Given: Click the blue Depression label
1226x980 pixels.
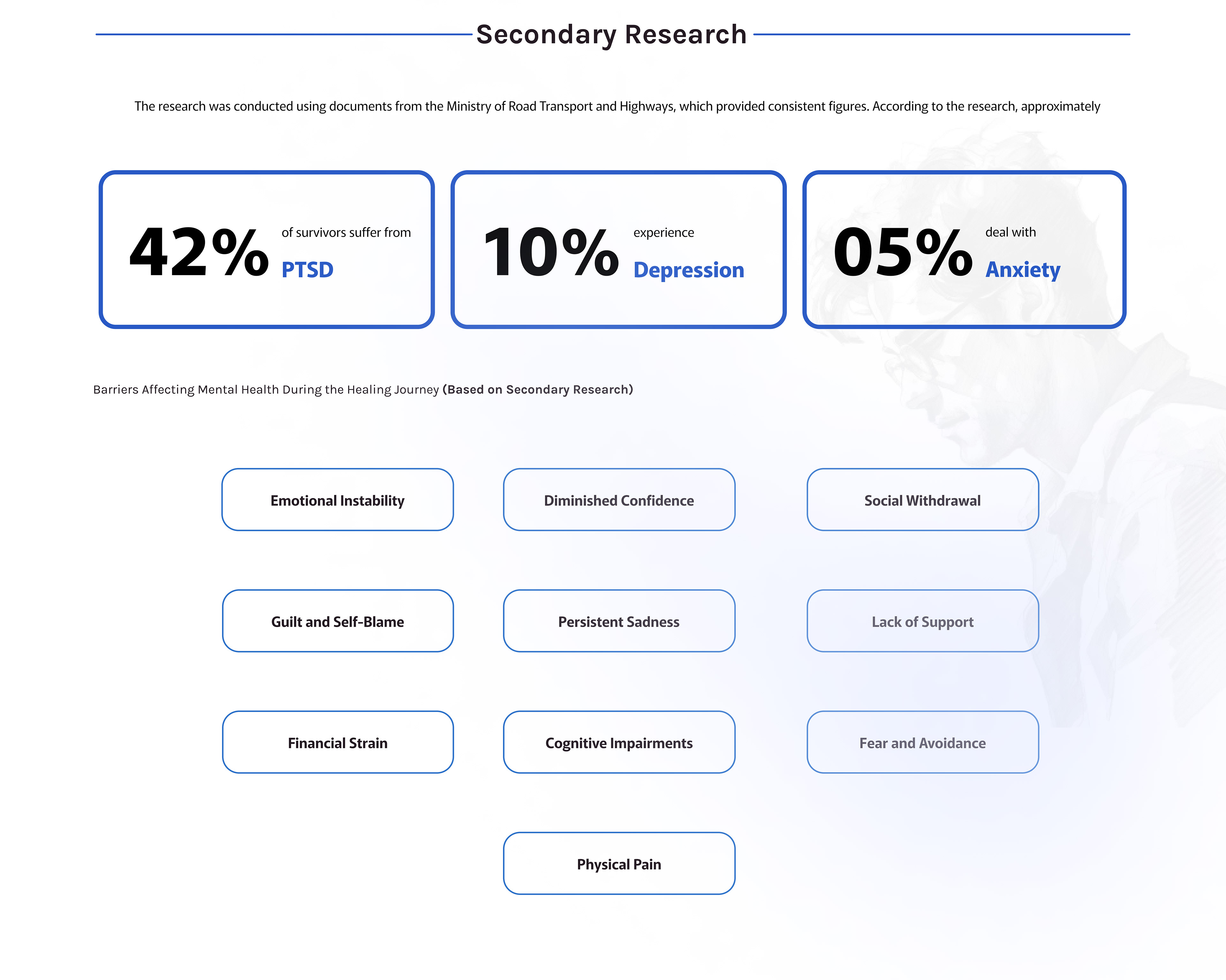Looking at the screenshot, I should (x=688, y=269).
